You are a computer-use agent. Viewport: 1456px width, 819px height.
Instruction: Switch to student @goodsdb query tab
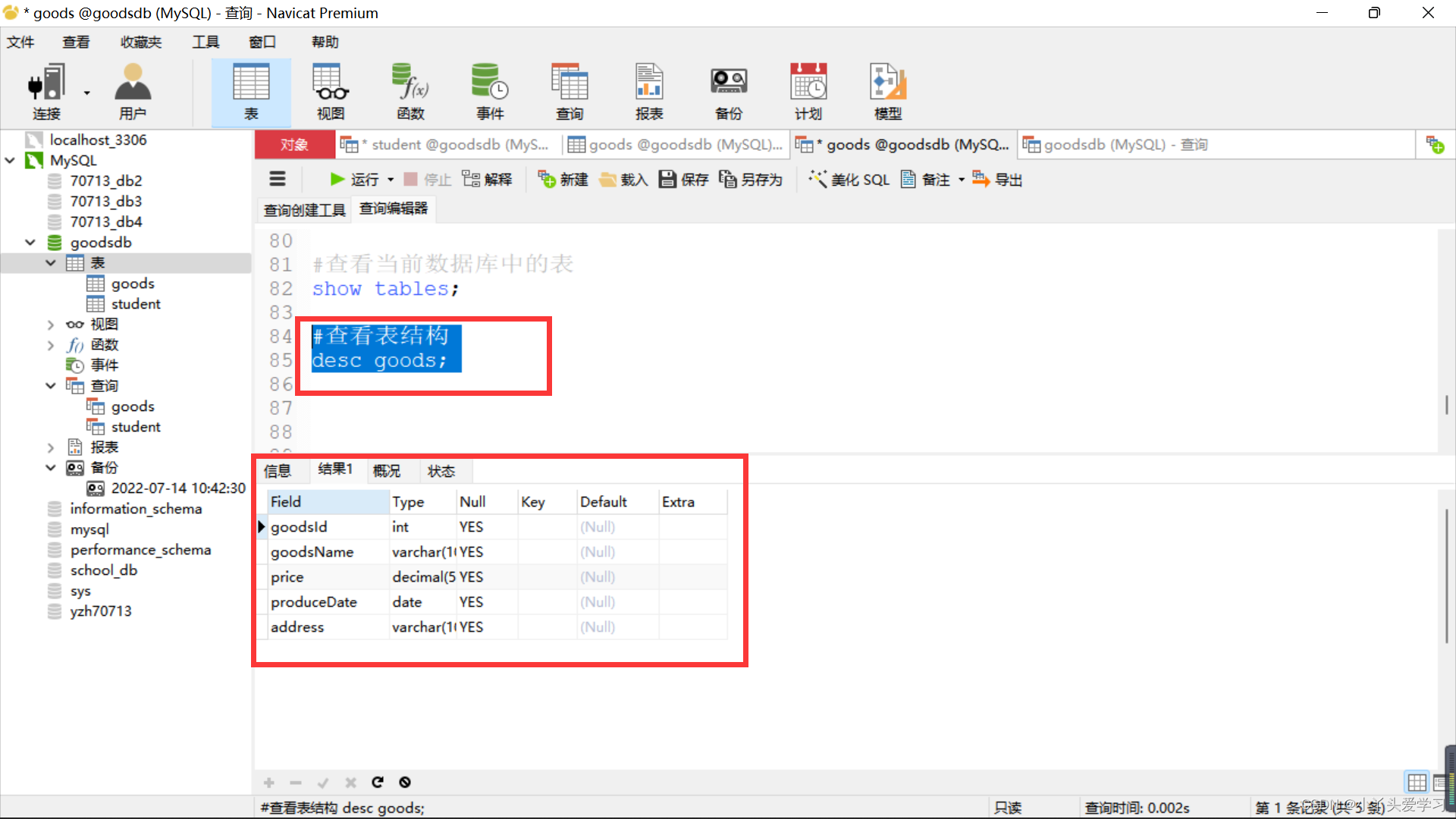(448, 144)
